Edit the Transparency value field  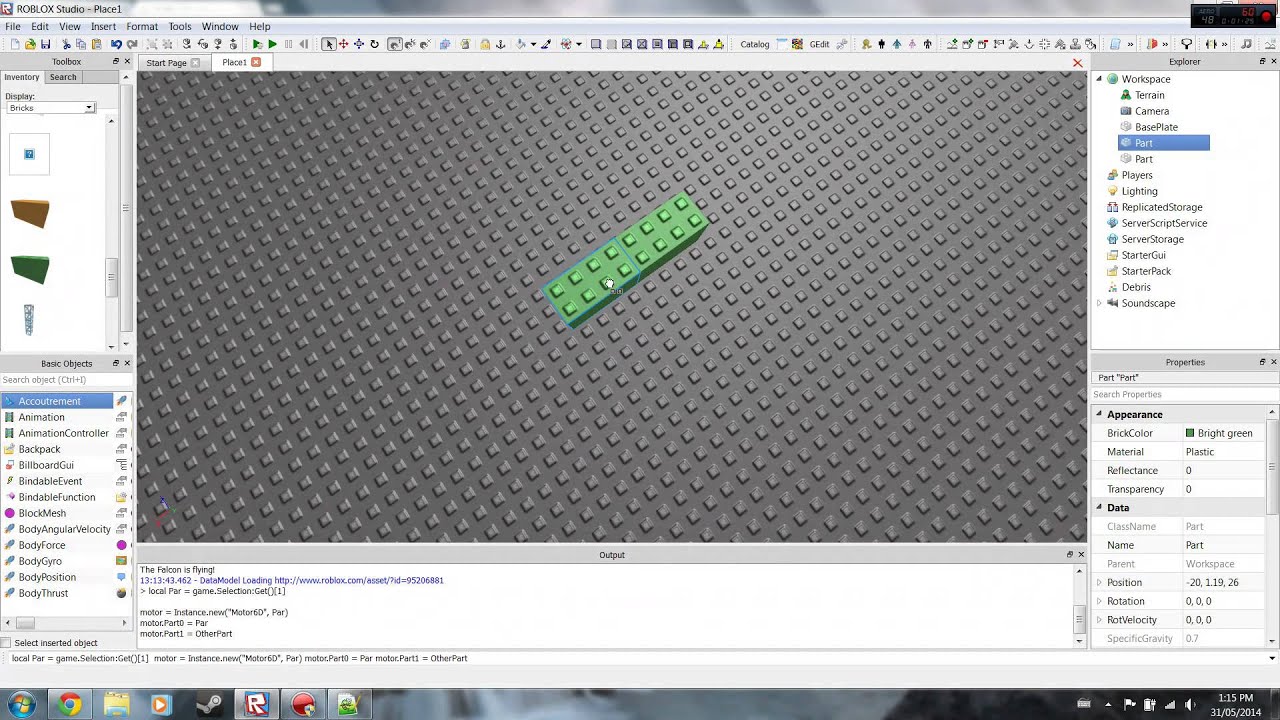click(x=1225, y=489)
